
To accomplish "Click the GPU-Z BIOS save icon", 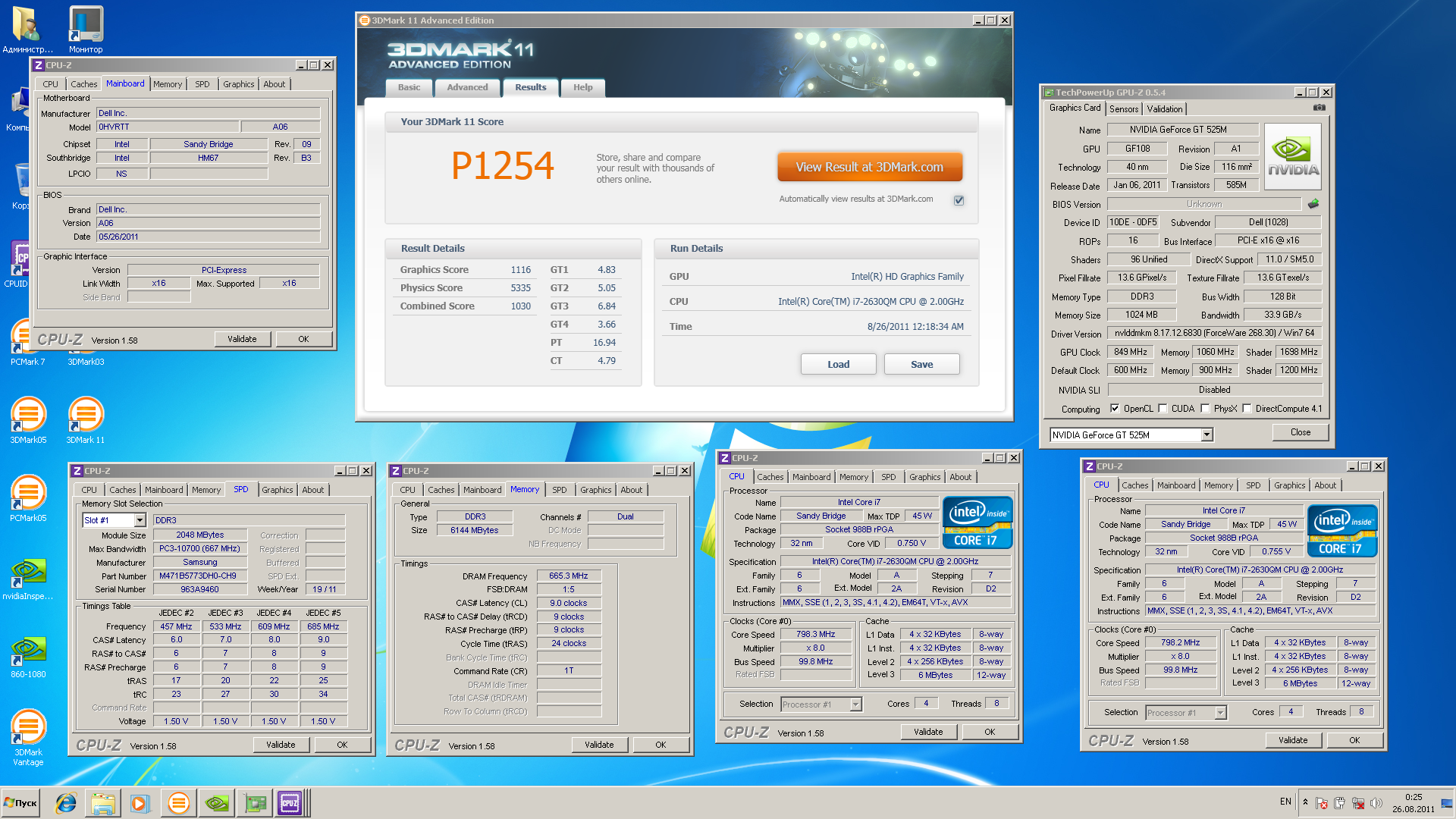I will pos(1313,203).
